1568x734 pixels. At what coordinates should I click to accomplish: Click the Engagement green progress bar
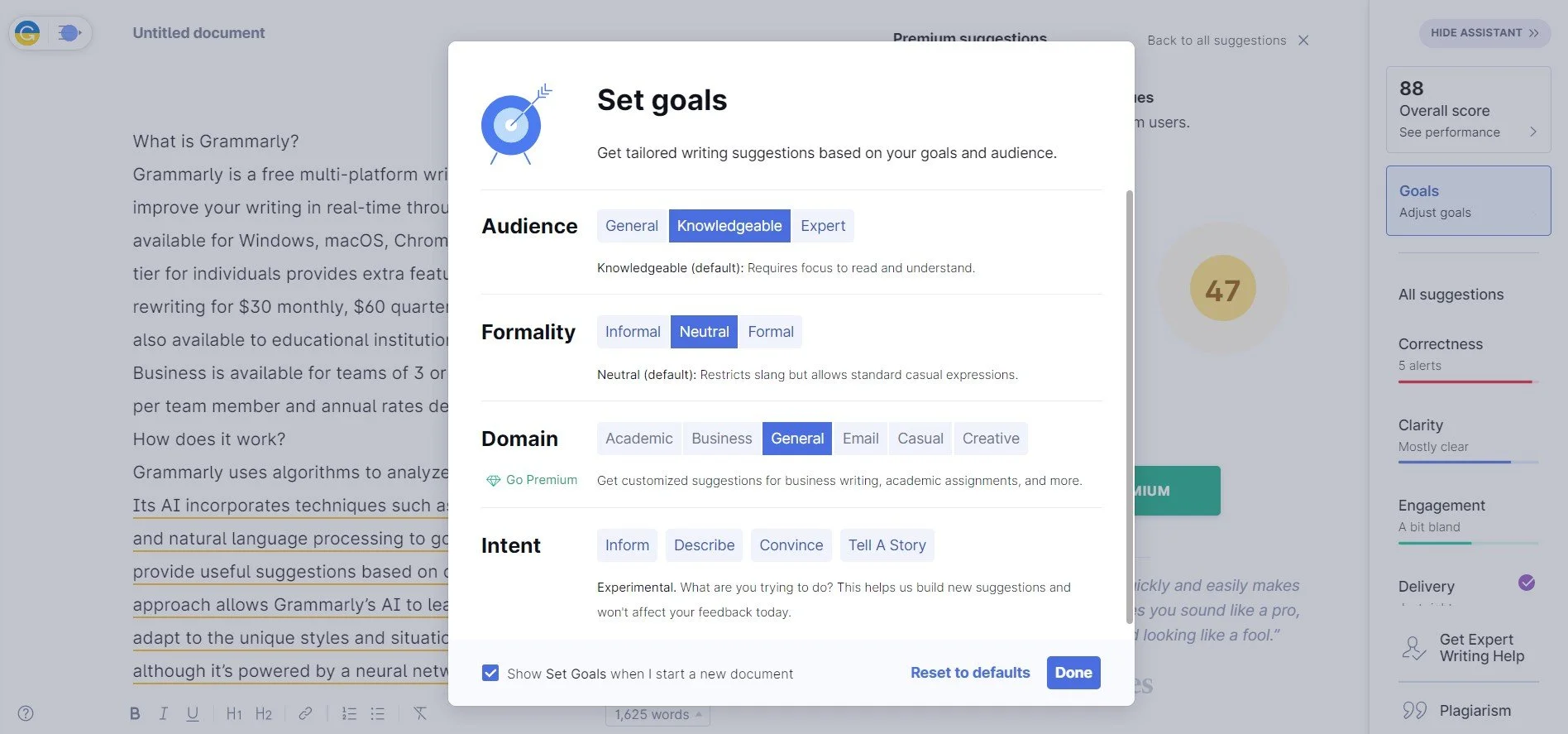coord(1468,543)
